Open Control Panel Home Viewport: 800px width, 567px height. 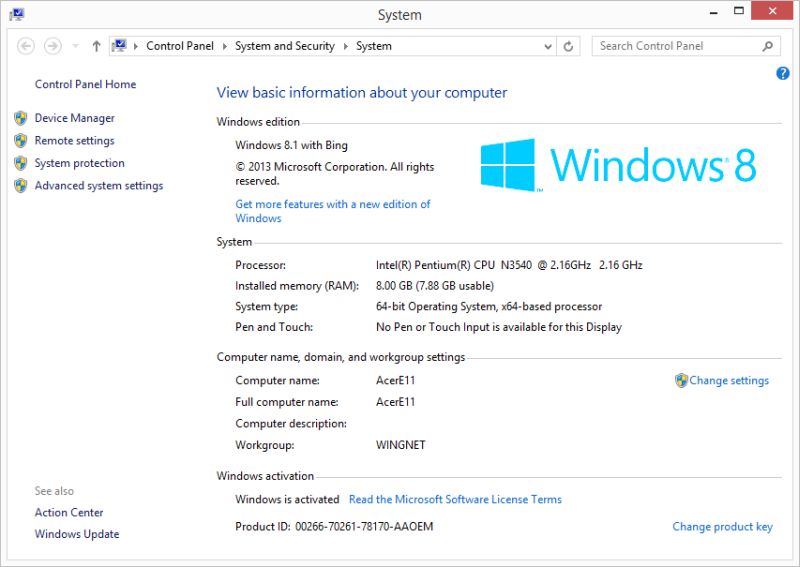coord(85,84)
